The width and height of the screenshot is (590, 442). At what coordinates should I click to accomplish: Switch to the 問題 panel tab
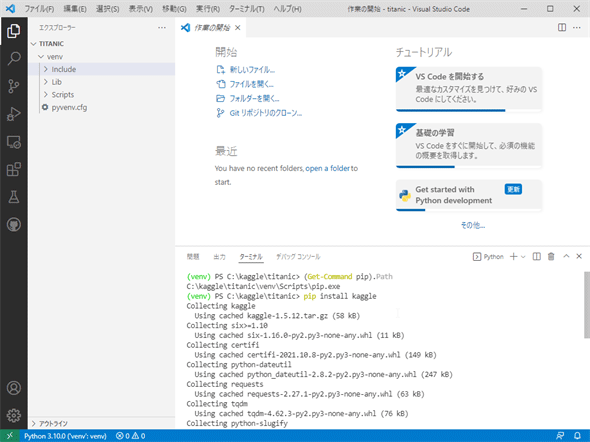193,257
